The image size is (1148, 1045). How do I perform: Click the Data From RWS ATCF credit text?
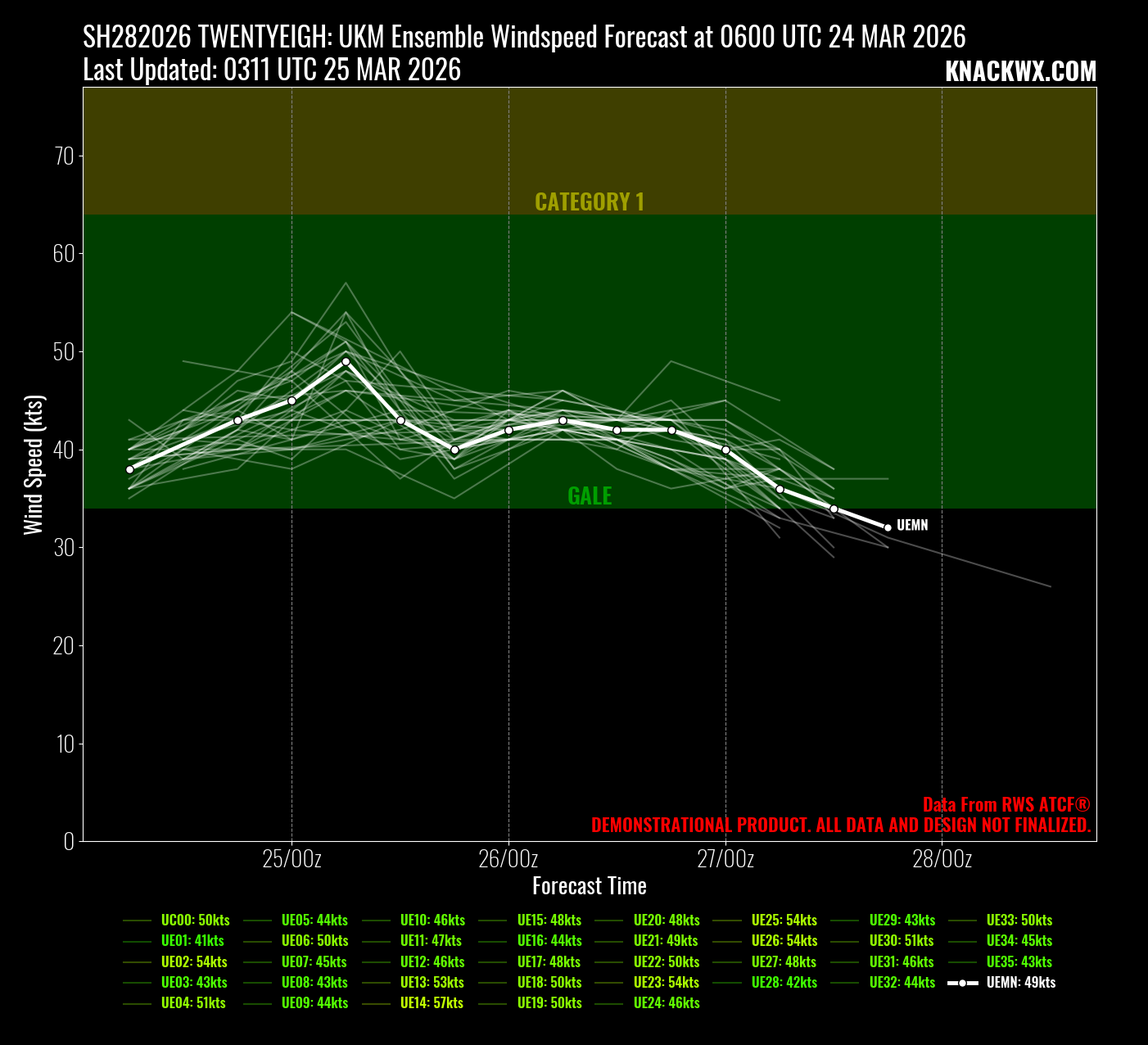(x=1006, y=805)
